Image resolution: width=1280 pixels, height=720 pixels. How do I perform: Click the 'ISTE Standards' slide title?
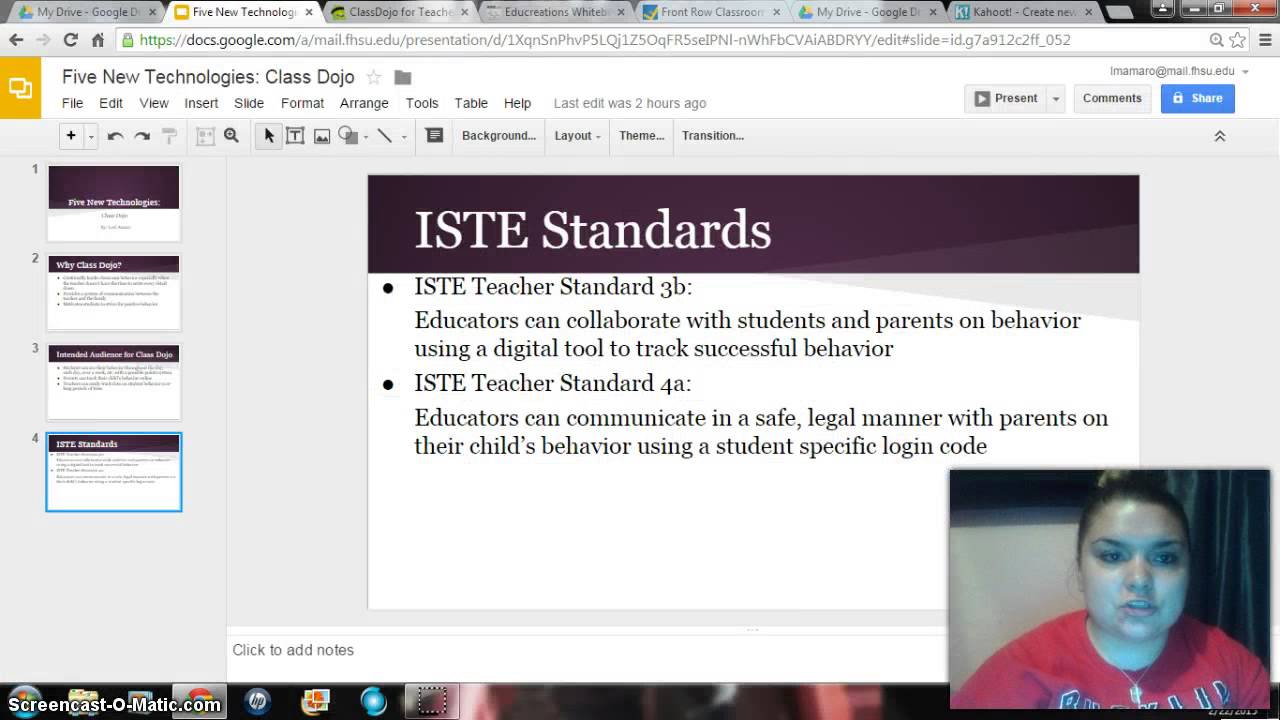592,230
